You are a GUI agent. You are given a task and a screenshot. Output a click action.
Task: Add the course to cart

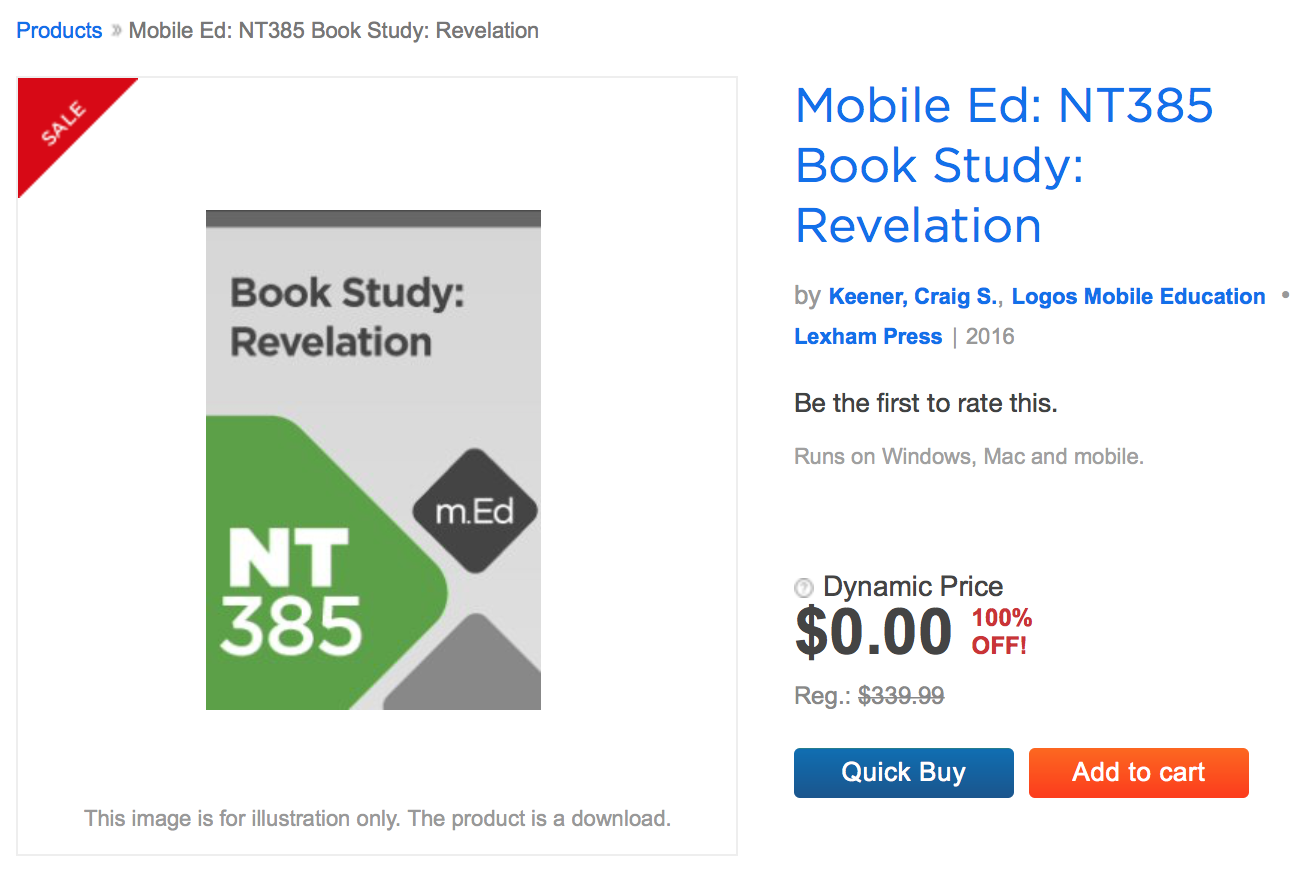[x=1139, y=773]
